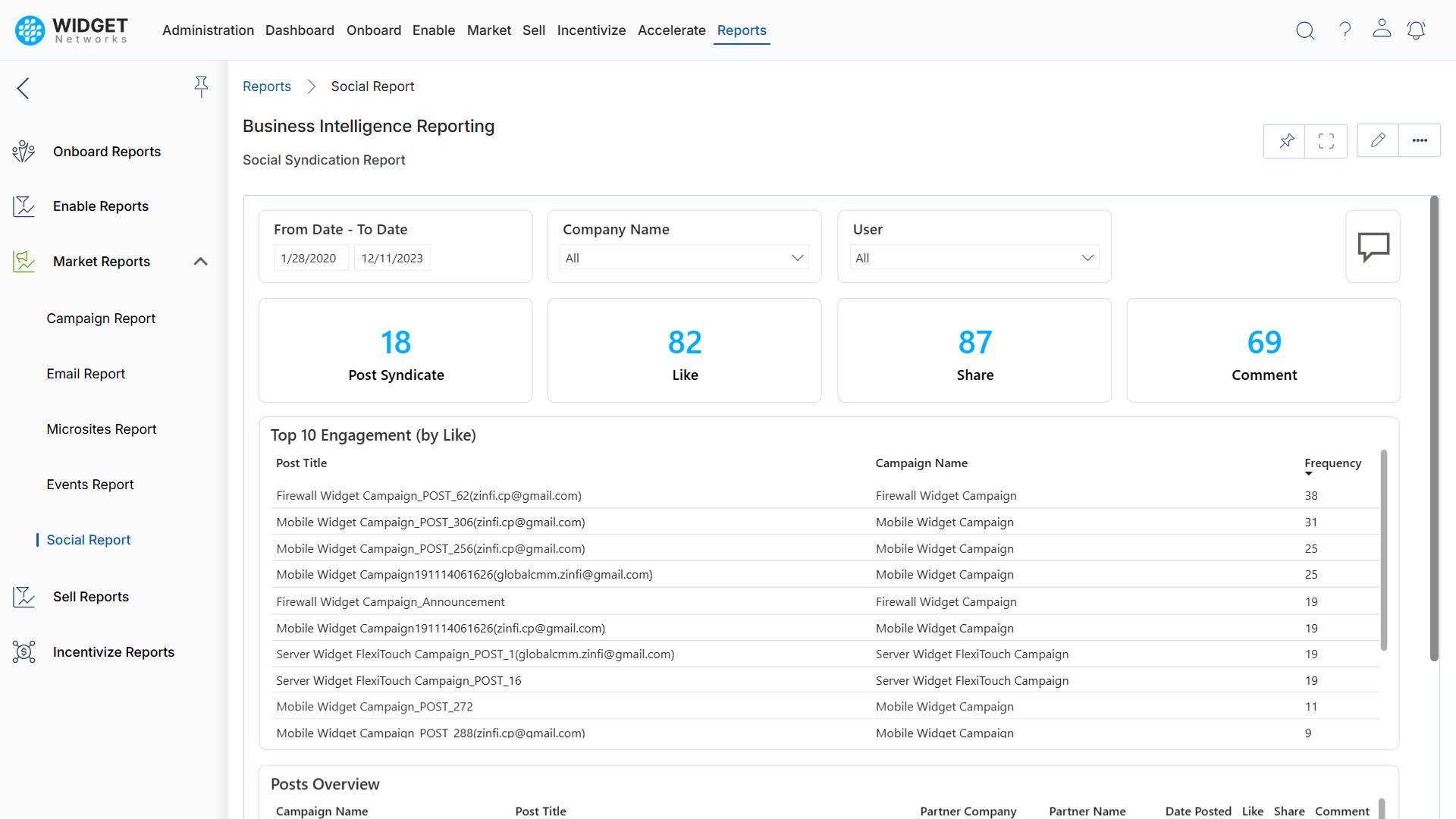Select the Onboard Reports sidebar icon
This screenshot has width=1456, height=819.
click(24, 151)
